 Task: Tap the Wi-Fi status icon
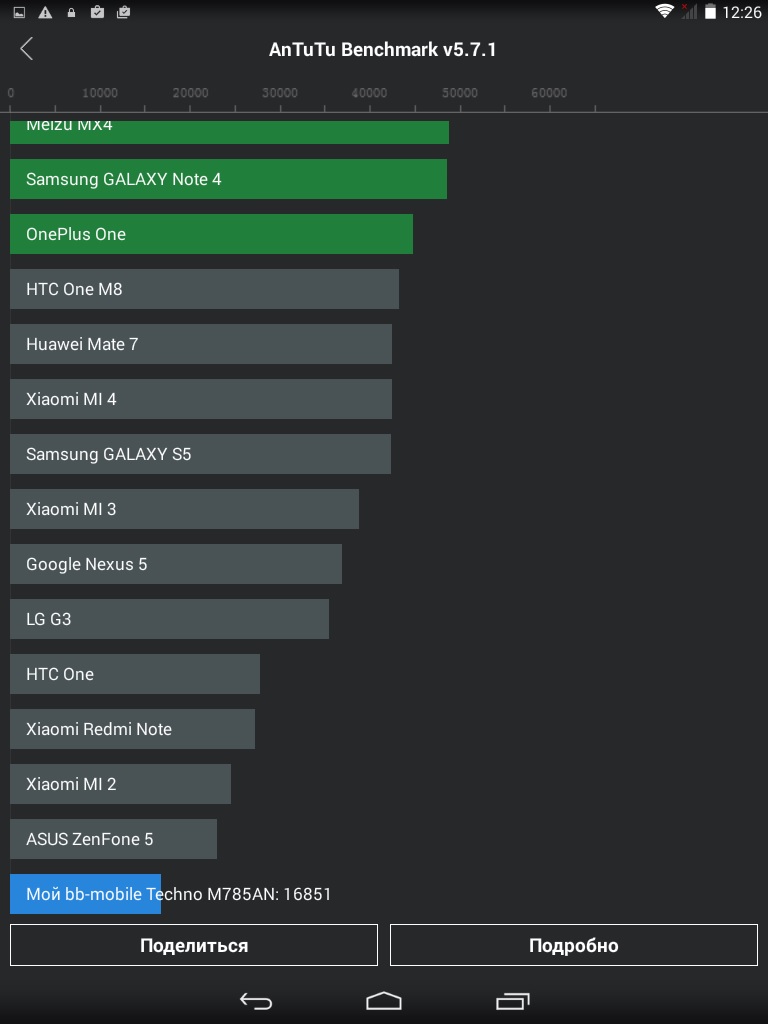(x=664, y=11)
